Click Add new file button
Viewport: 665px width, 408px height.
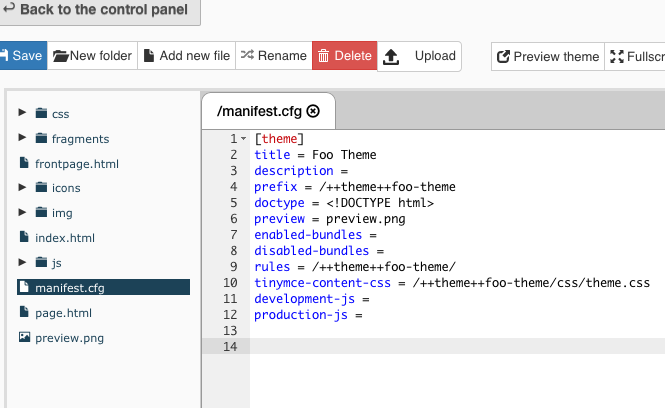pos(187,56)
